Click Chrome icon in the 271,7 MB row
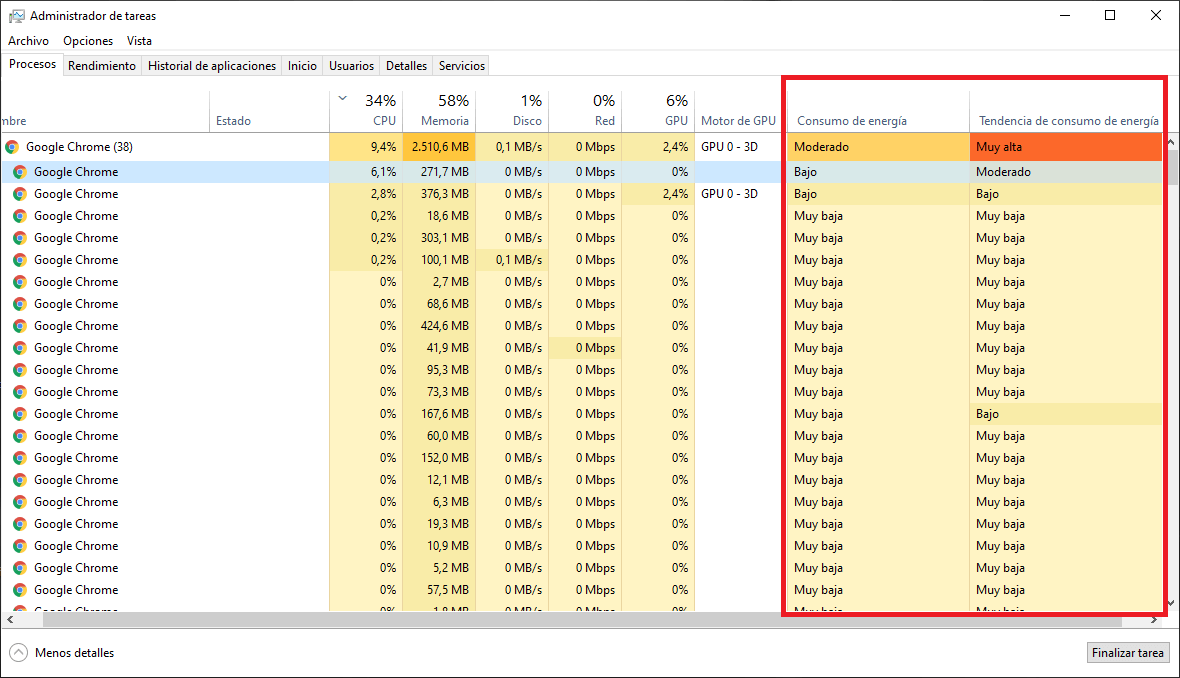Image resolution: width=1180 pixels, height=678 pixels. pyautogui.click(x=20, y=172)
